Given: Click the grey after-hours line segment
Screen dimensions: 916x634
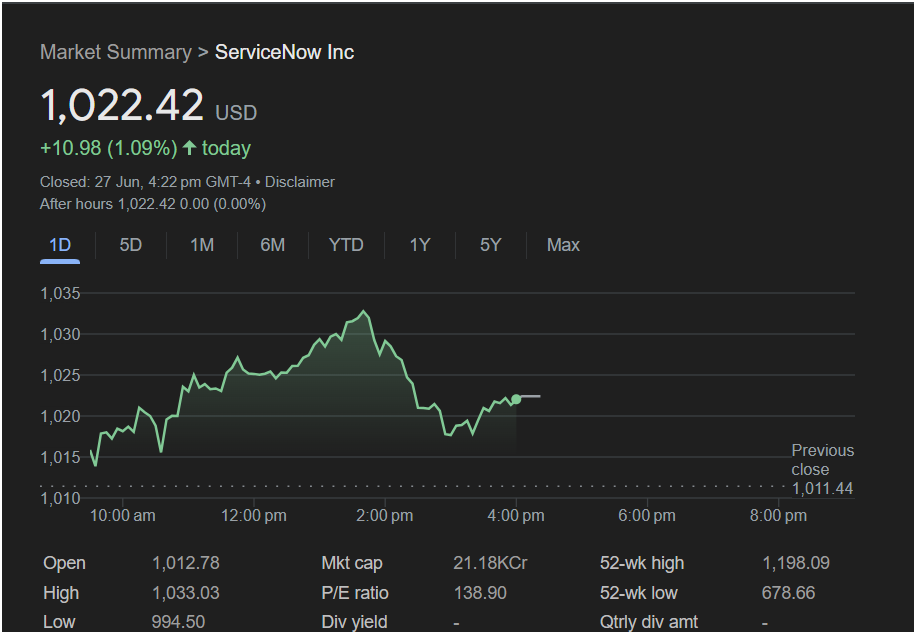Looking at the screenshot, I should tap(530, 397).
